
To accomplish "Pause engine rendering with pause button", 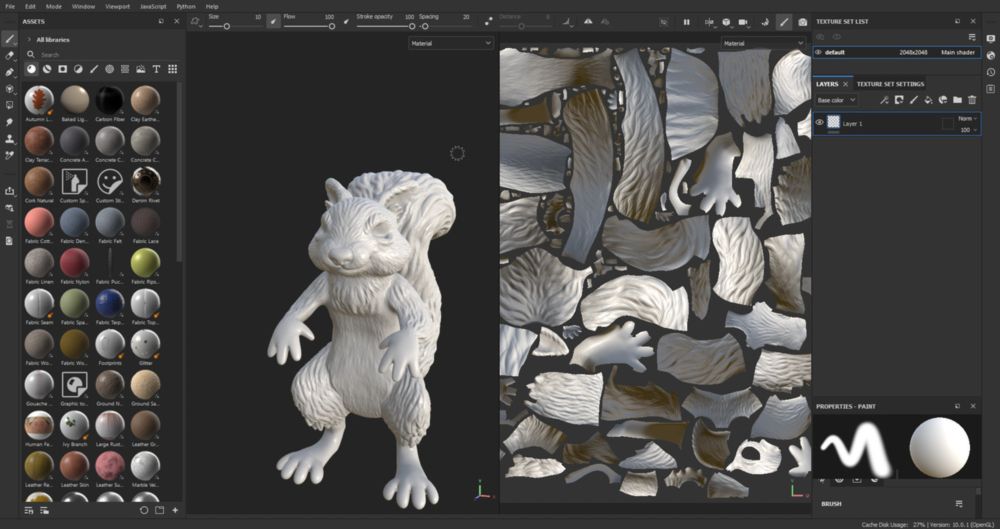I will click(686, 22).
